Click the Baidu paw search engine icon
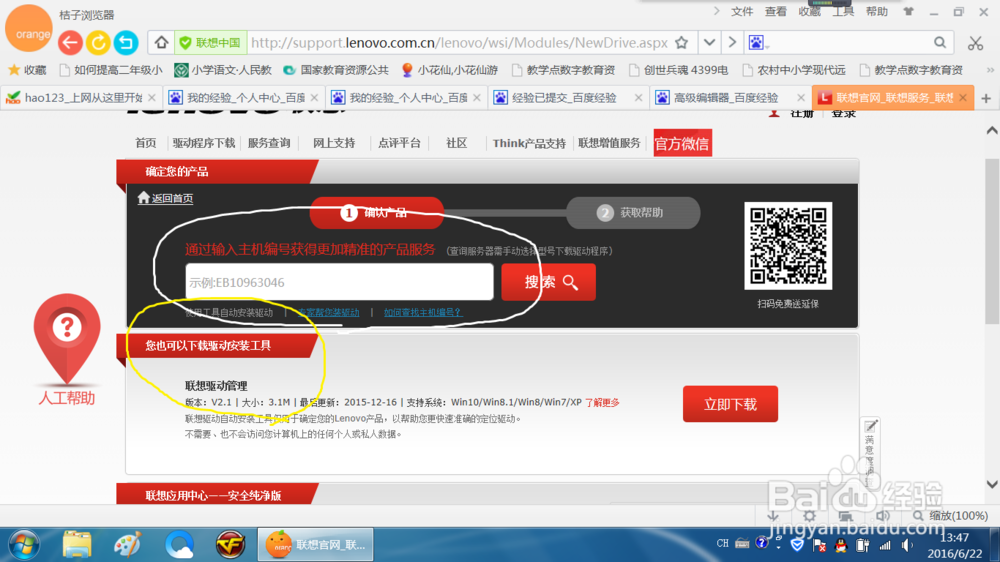1000x562 pixels. (x=756, y=43)
